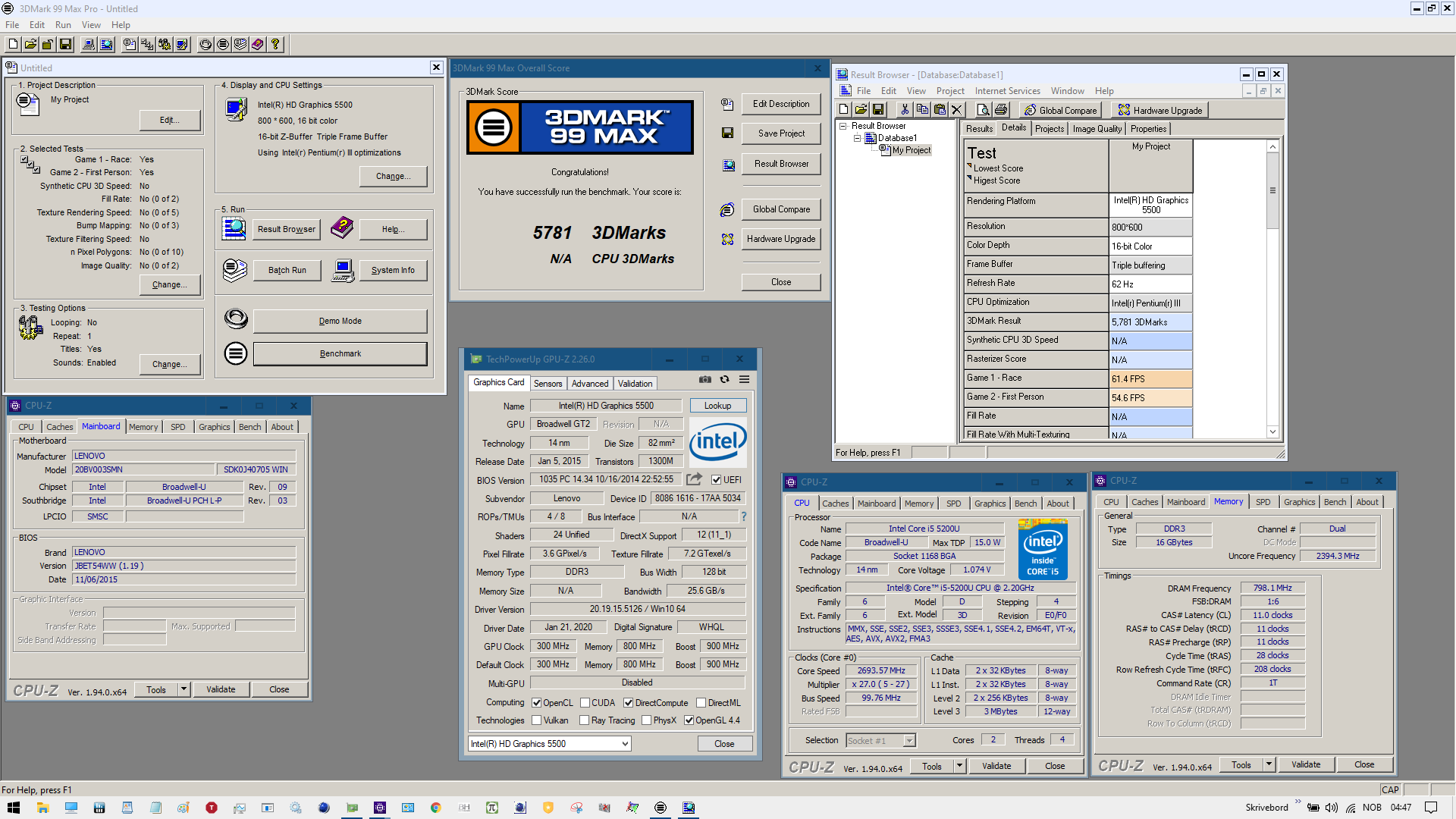Click the Cut scissors icon in Result Browser toolbar
1456x819 pixels.
pyautogui.click(x=904, y=110)
